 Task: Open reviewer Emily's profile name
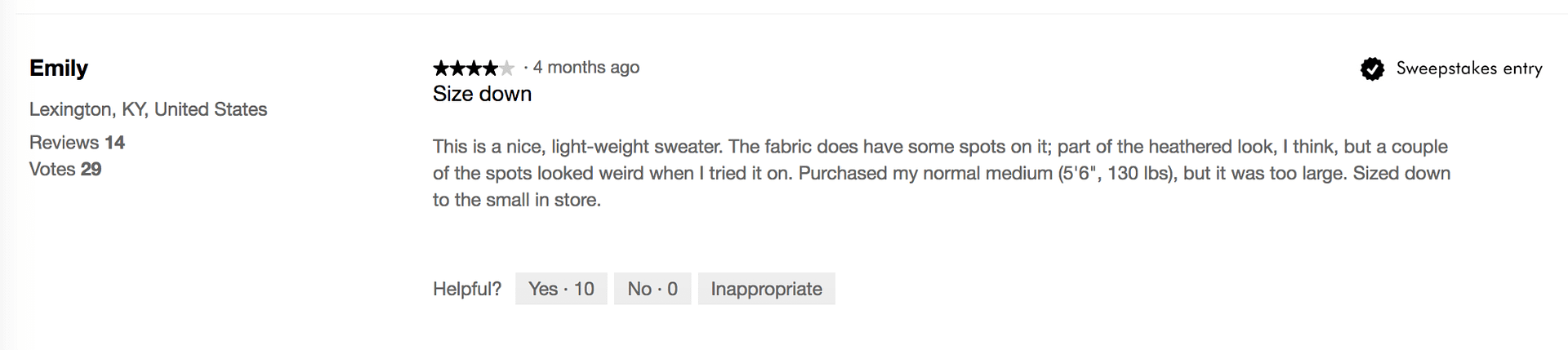59,69
